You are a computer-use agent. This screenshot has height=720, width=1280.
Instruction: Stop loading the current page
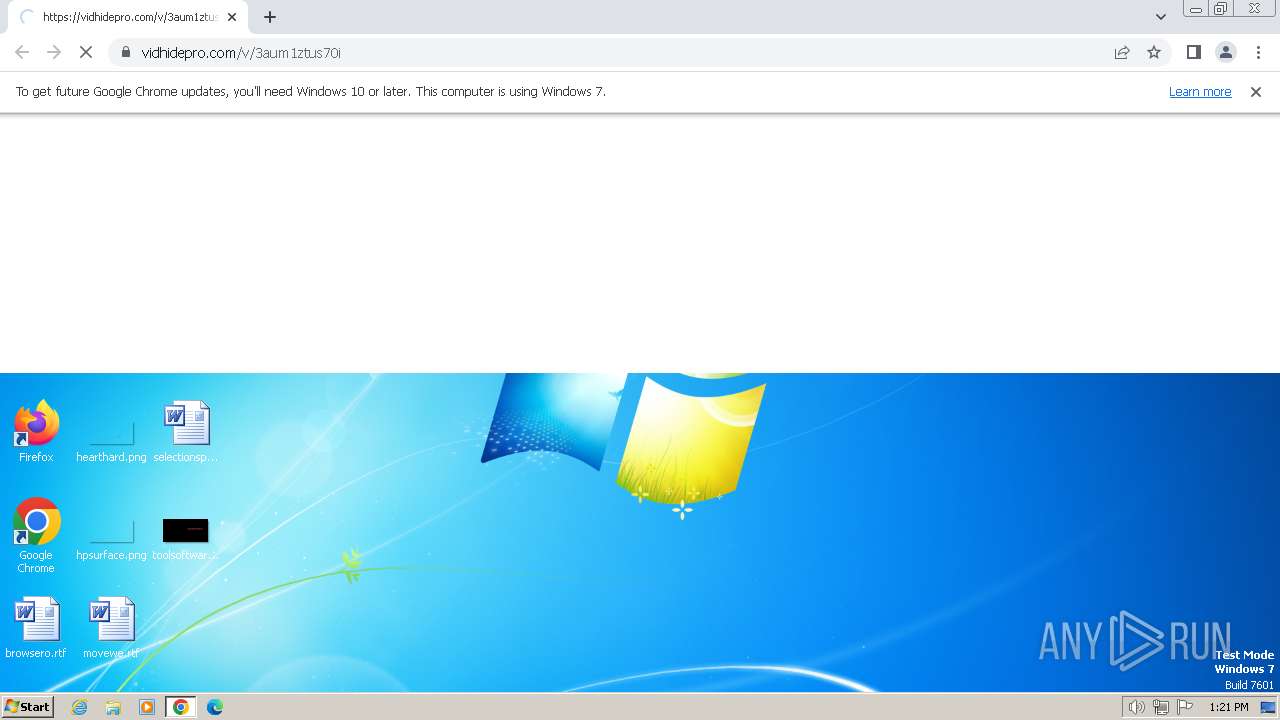[x=87, y=52]
